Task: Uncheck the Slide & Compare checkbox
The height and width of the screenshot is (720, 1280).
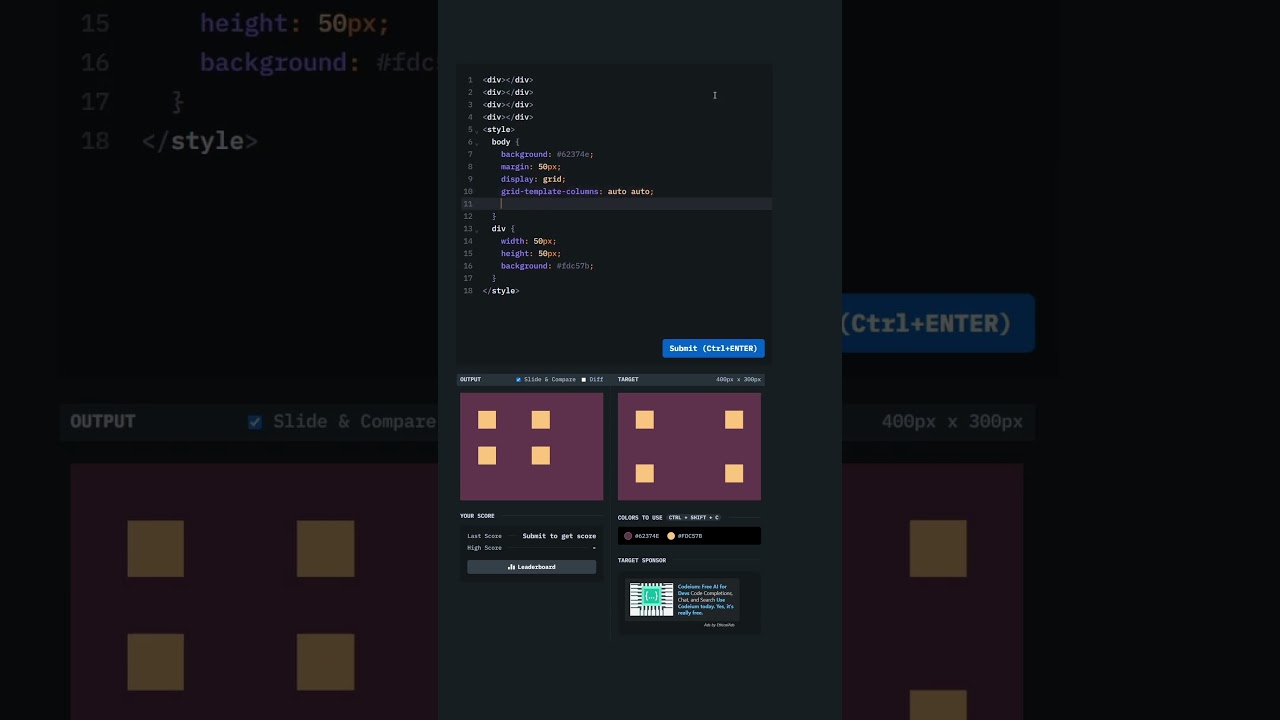Action: click(518, 380)
